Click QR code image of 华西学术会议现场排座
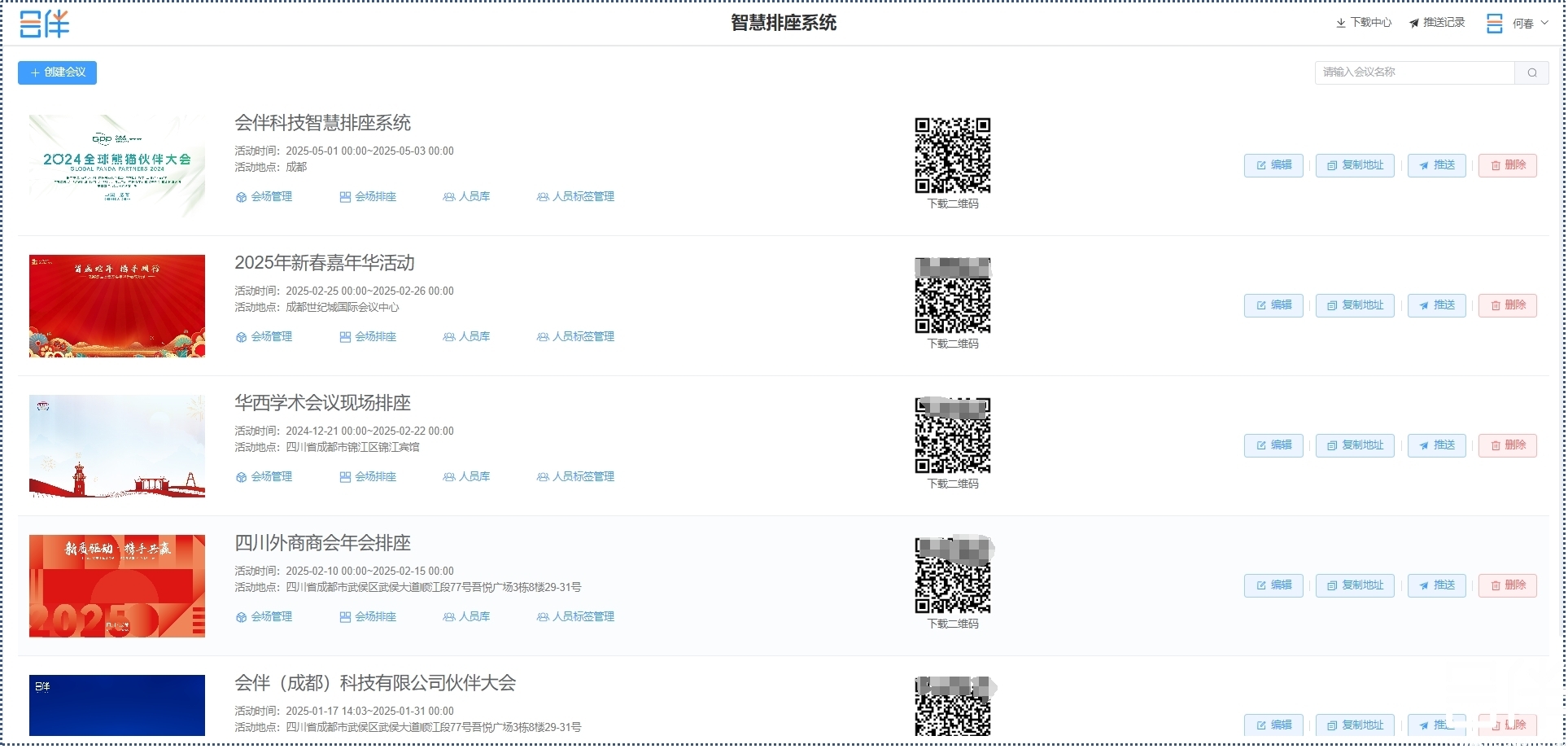 953,436
